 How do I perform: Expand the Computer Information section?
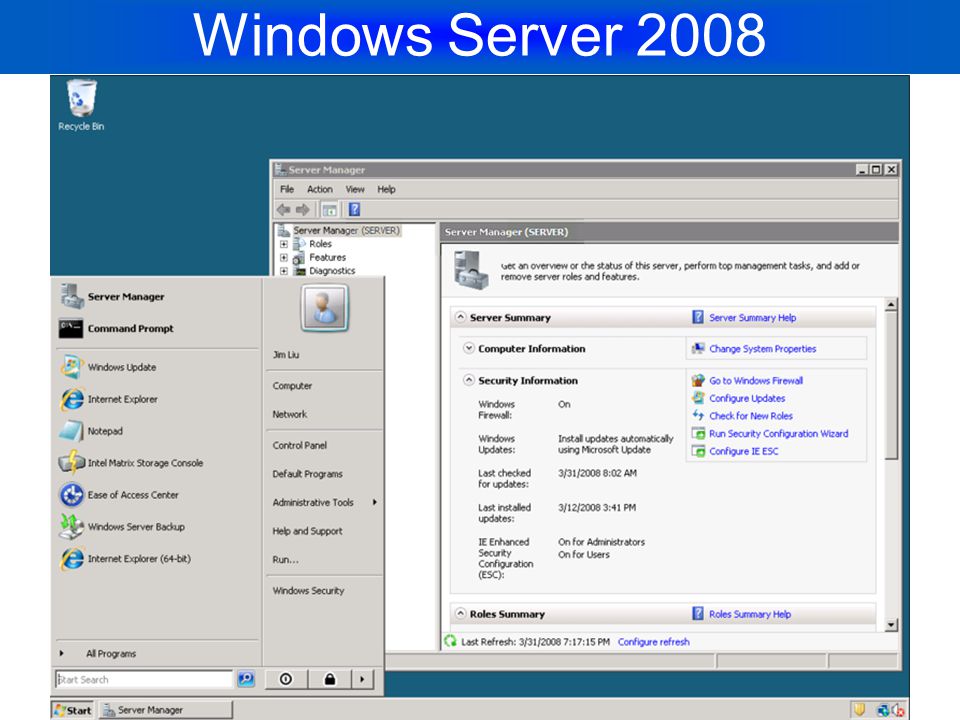tap(469, 348)
